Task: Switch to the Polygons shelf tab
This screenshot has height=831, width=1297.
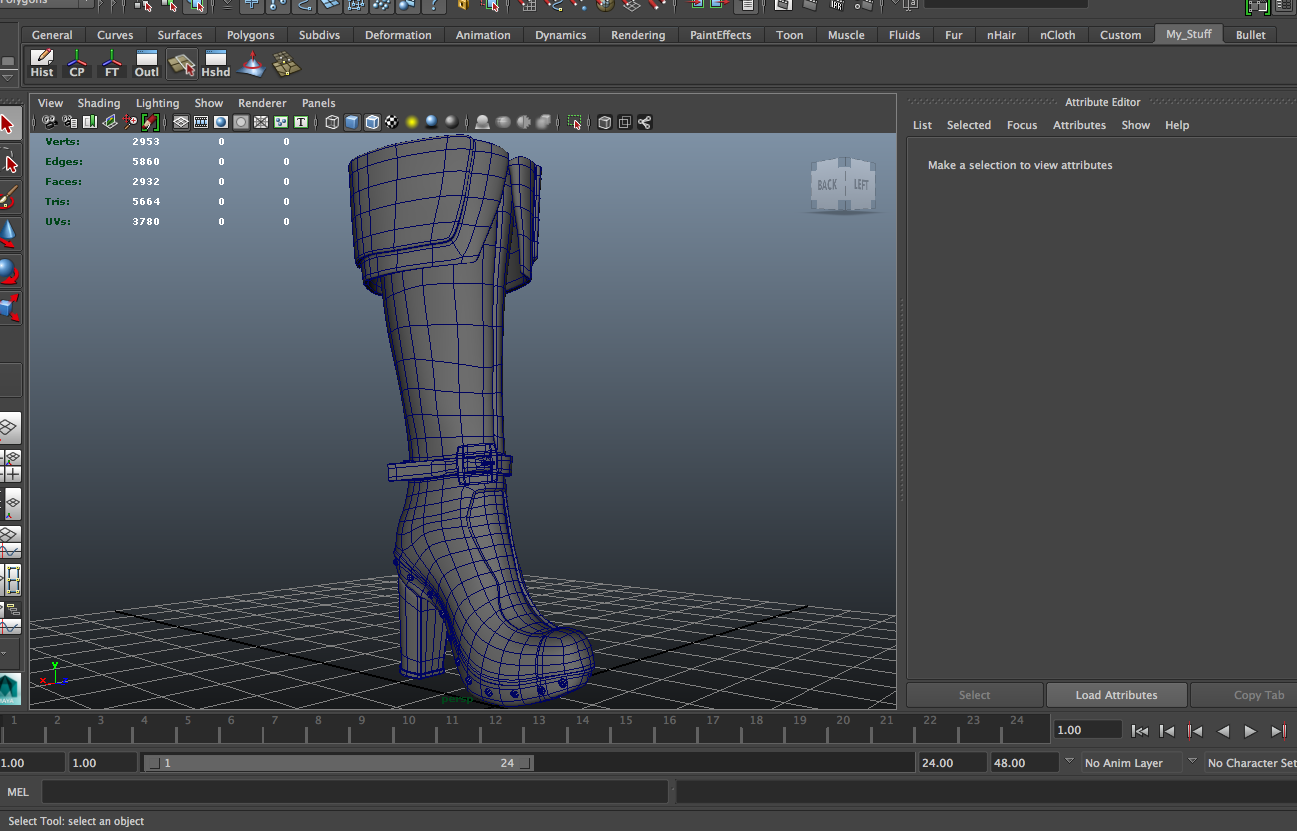Action: click(x=250, y=35)
